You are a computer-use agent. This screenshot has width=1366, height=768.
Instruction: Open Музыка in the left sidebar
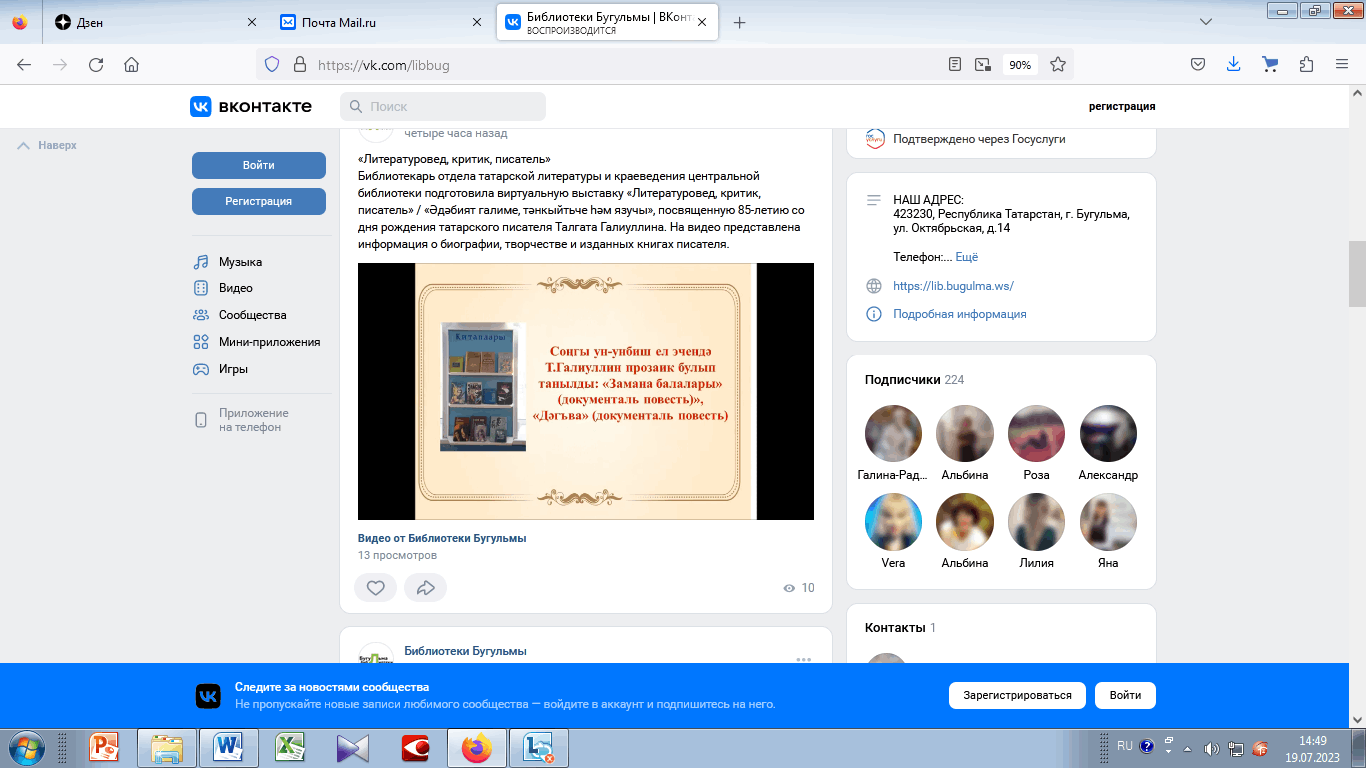pos(240,262)
